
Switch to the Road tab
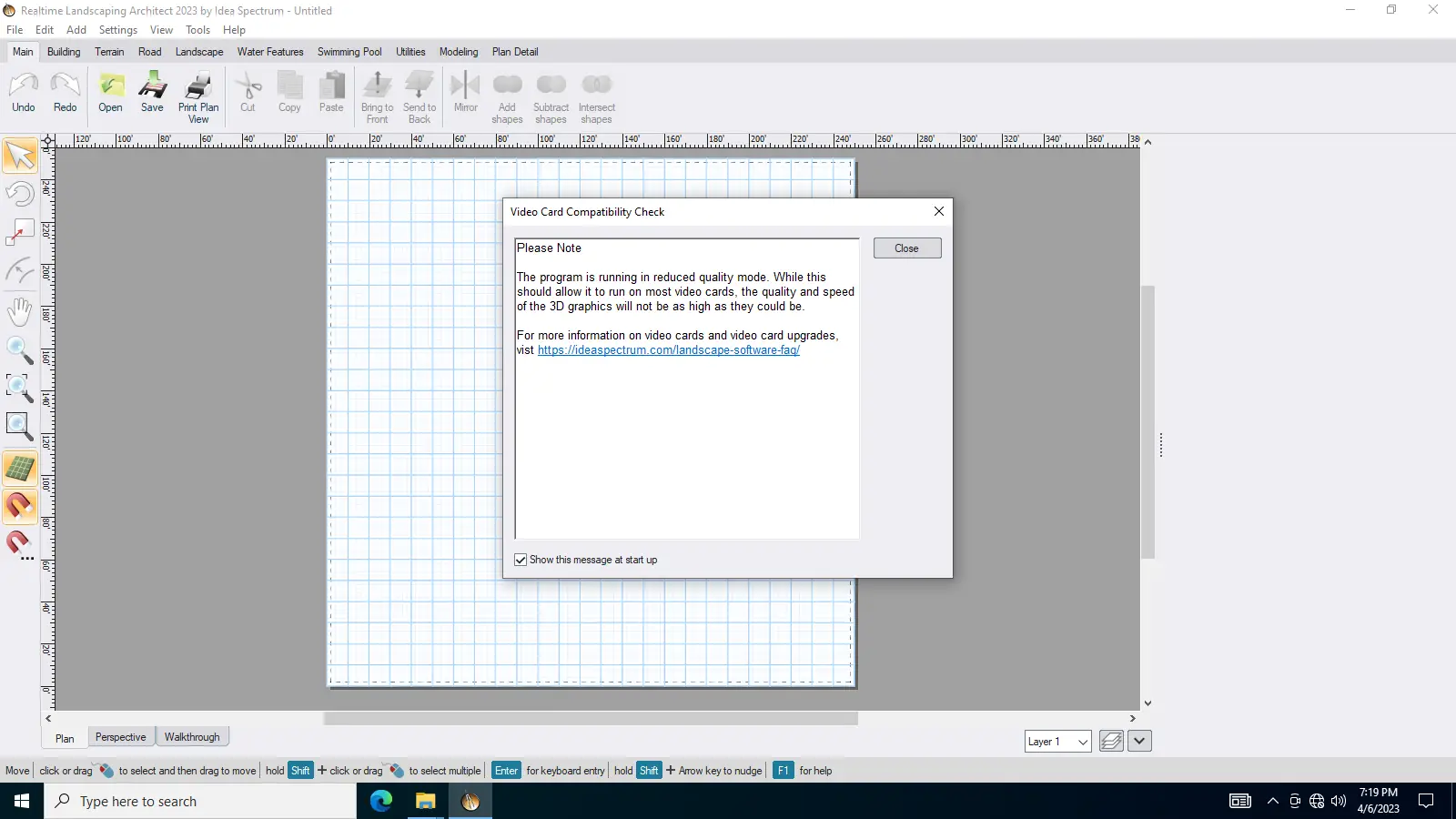(x=149, y=52)
